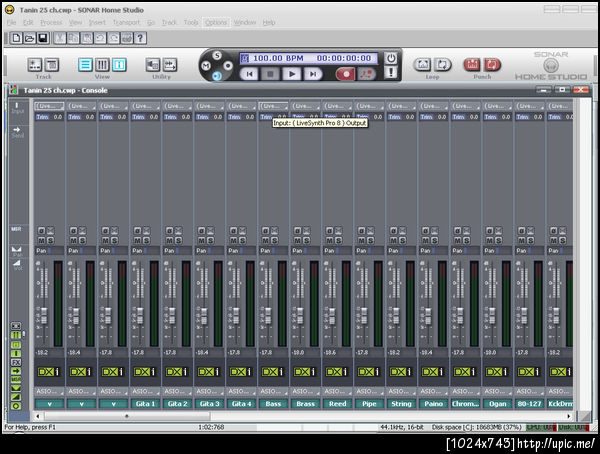Open Console view with vertical-bars icon

[x=102, y=65]
